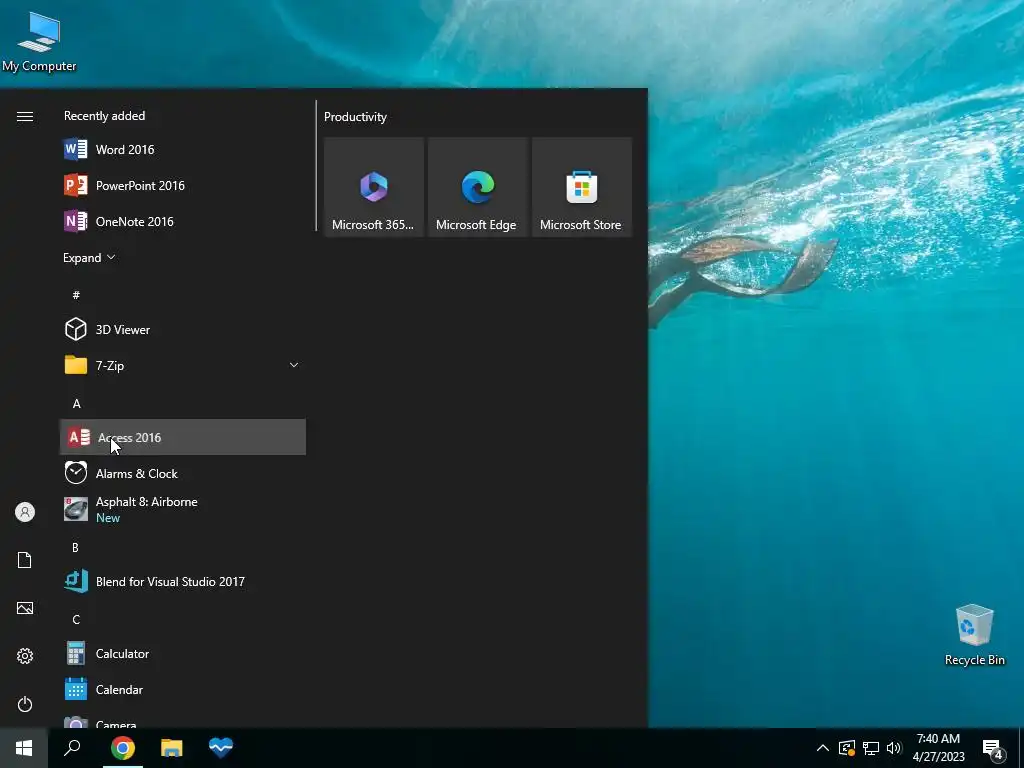Open 3D Viewer app

click(183, 329)
